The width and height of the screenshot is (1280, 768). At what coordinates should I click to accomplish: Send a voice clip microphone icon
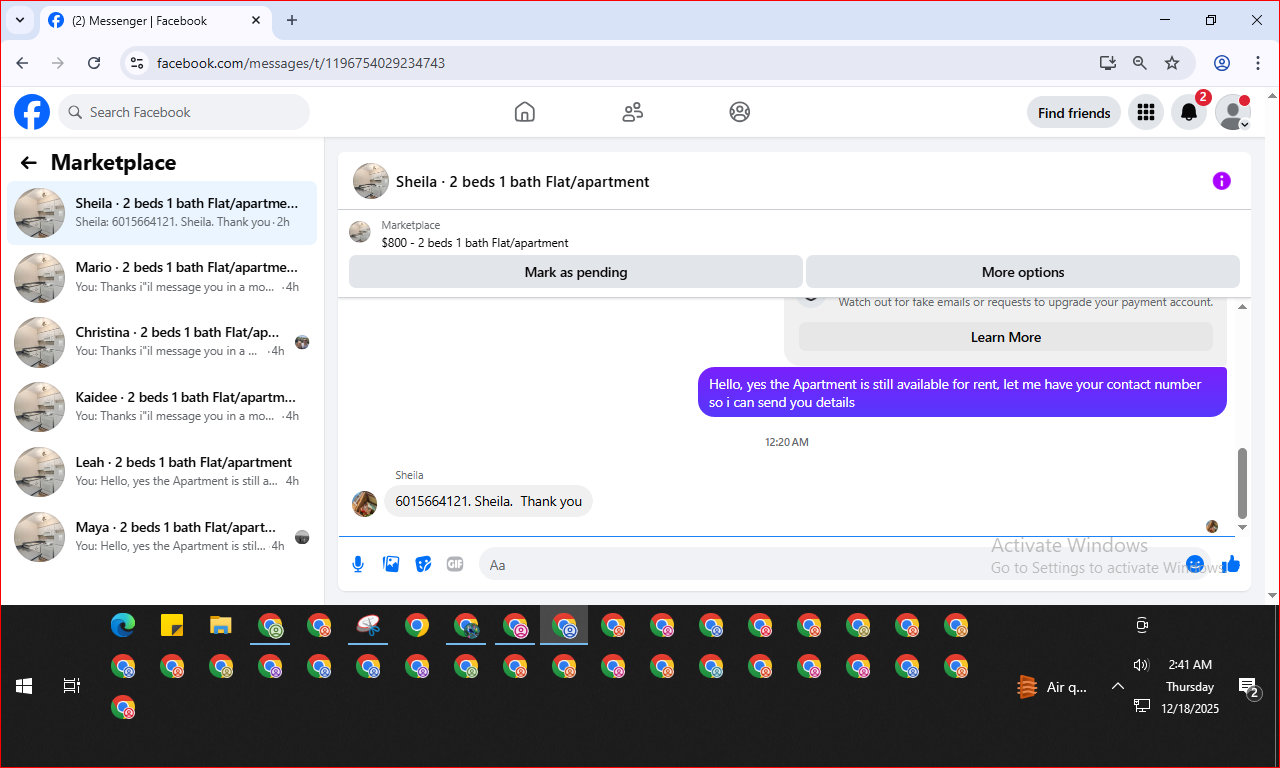(358, 564)
